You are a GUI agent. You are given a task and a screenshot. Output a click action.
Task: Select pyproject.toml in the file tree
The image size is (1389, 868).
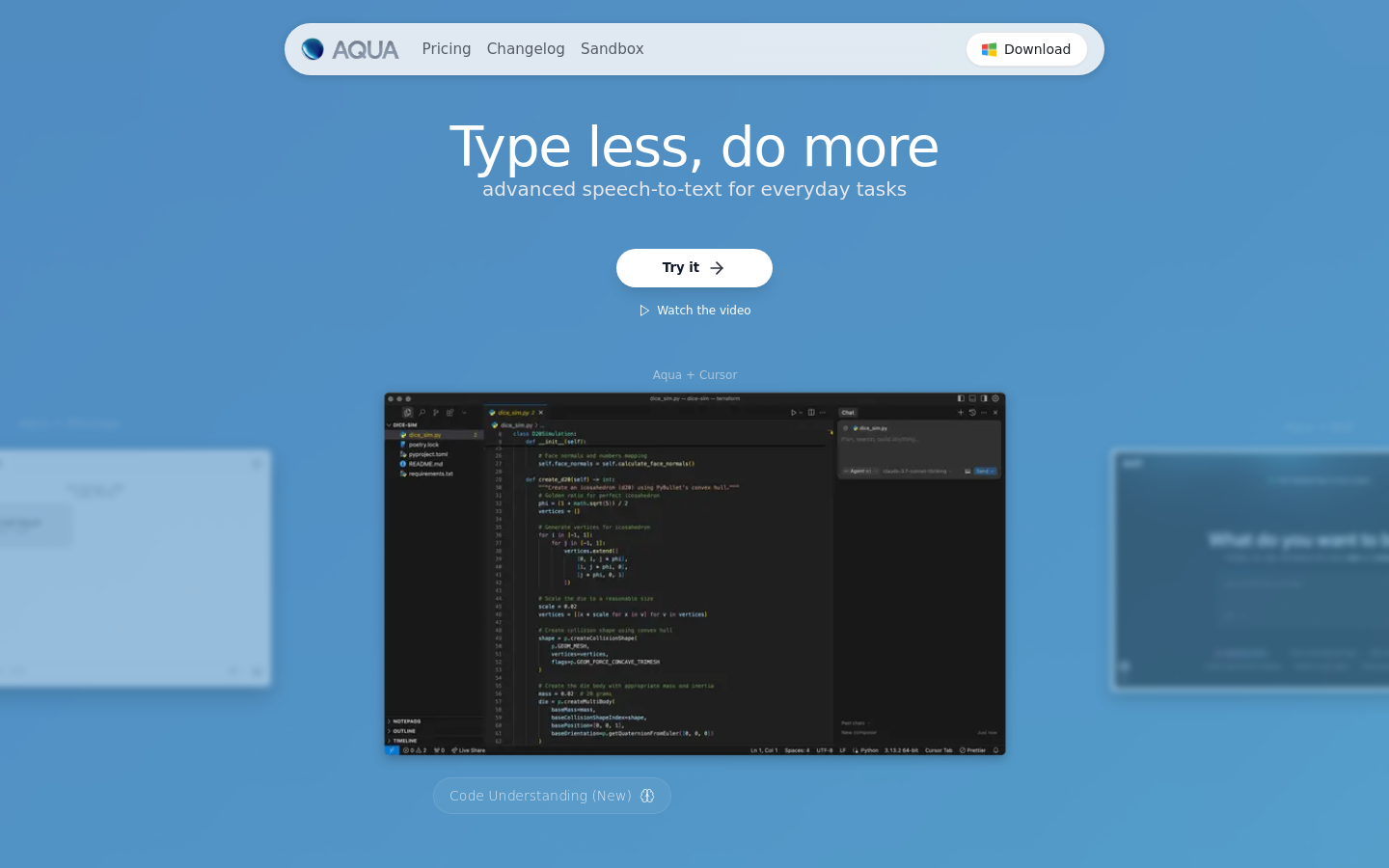[x=434, y=454]
